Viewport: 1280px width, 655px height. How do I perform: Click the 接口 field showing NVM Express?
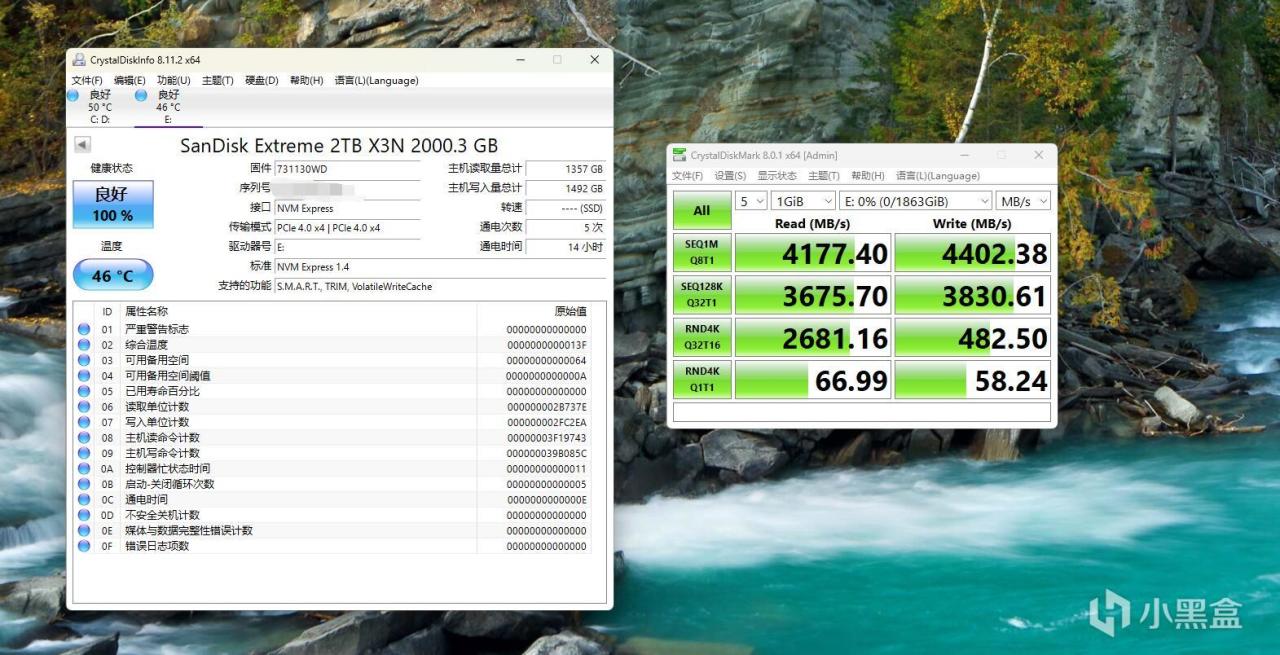click(347, 208)
